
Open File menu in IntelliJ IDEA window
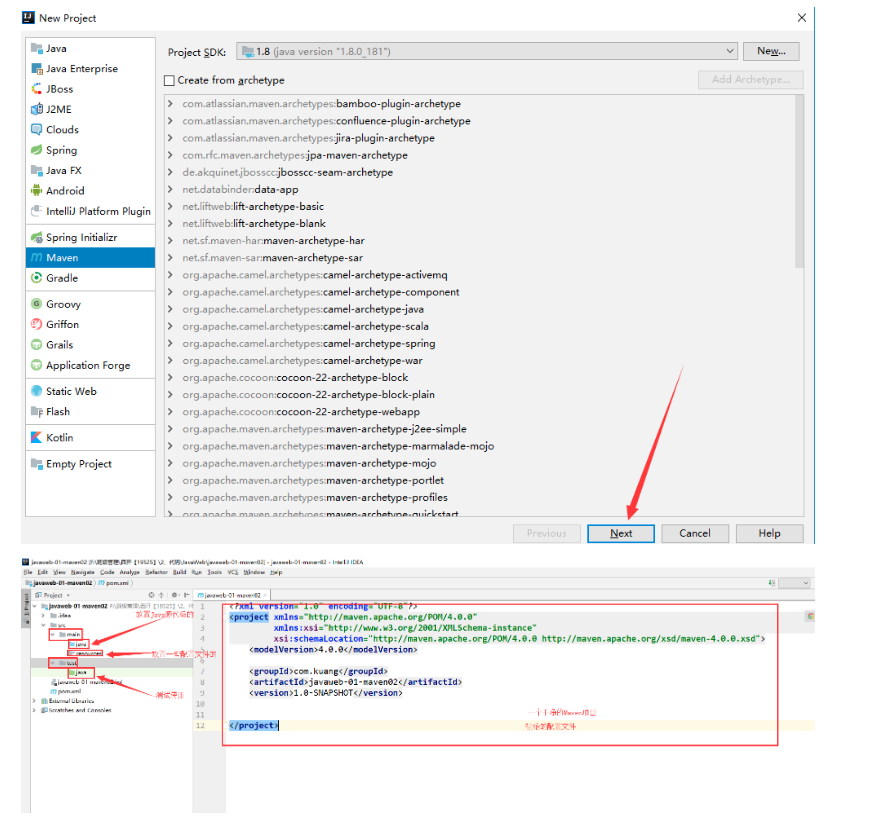tap(28, 572)
